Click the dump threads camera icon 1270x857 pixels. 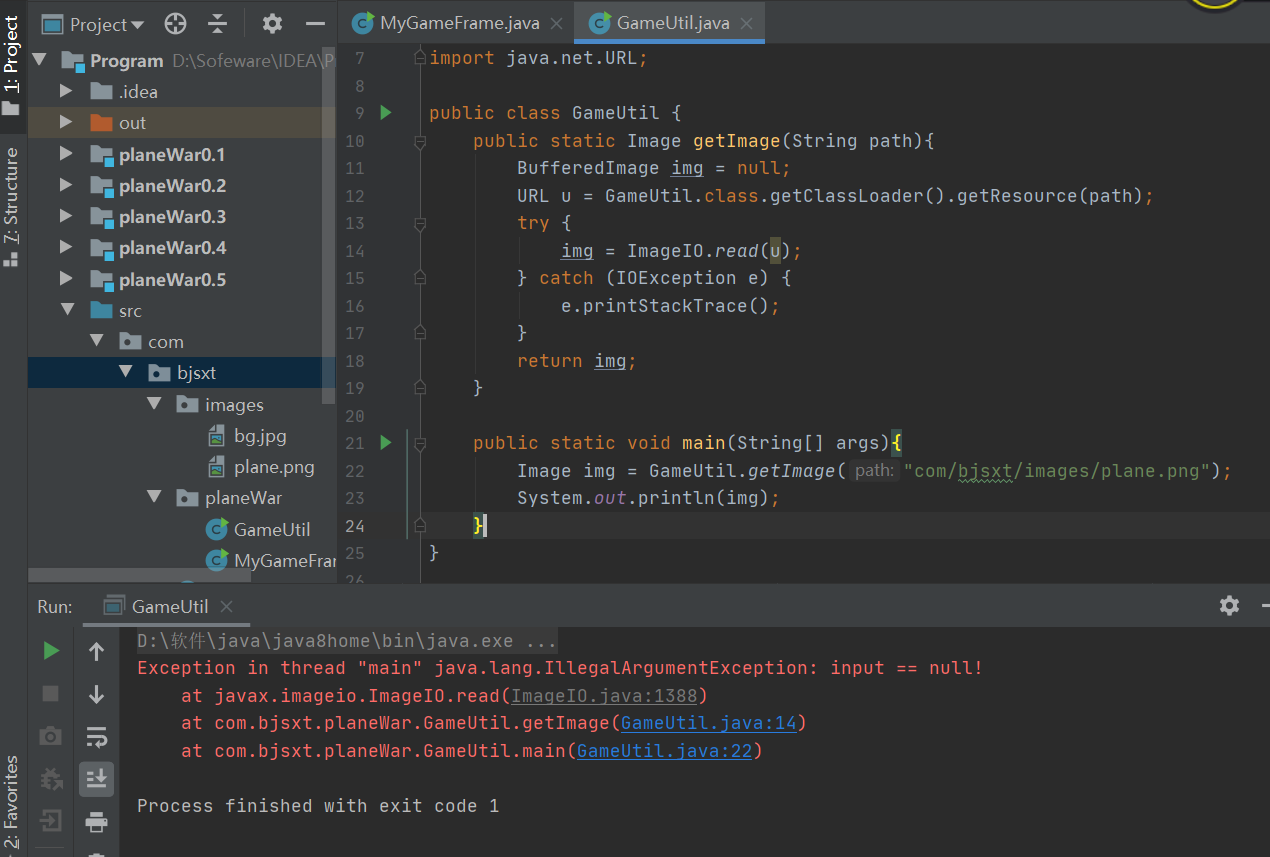50,737
